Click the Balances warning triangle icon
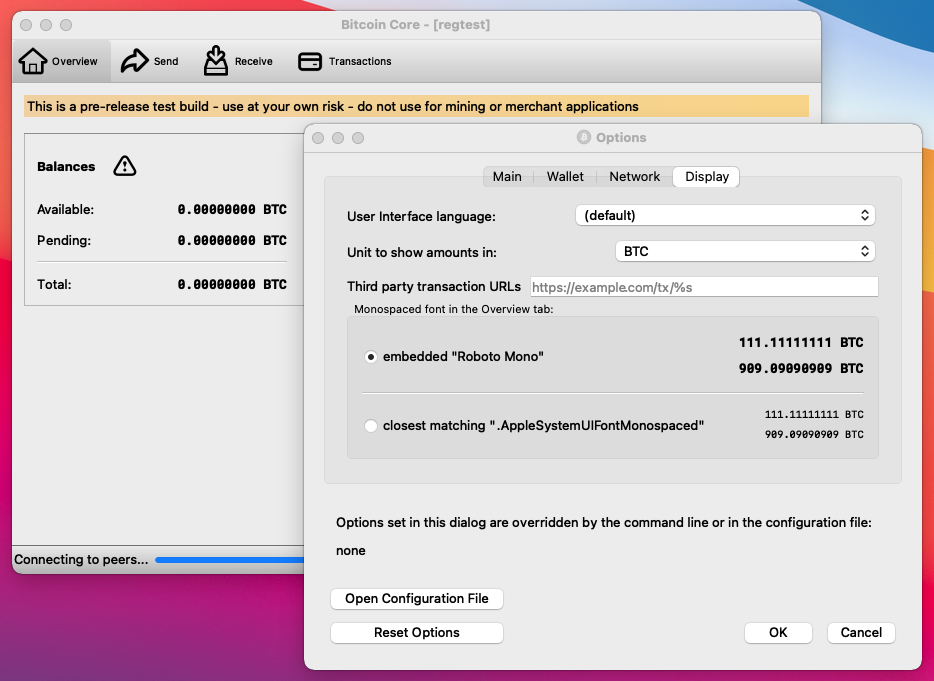934x681 pixels. 124,166
